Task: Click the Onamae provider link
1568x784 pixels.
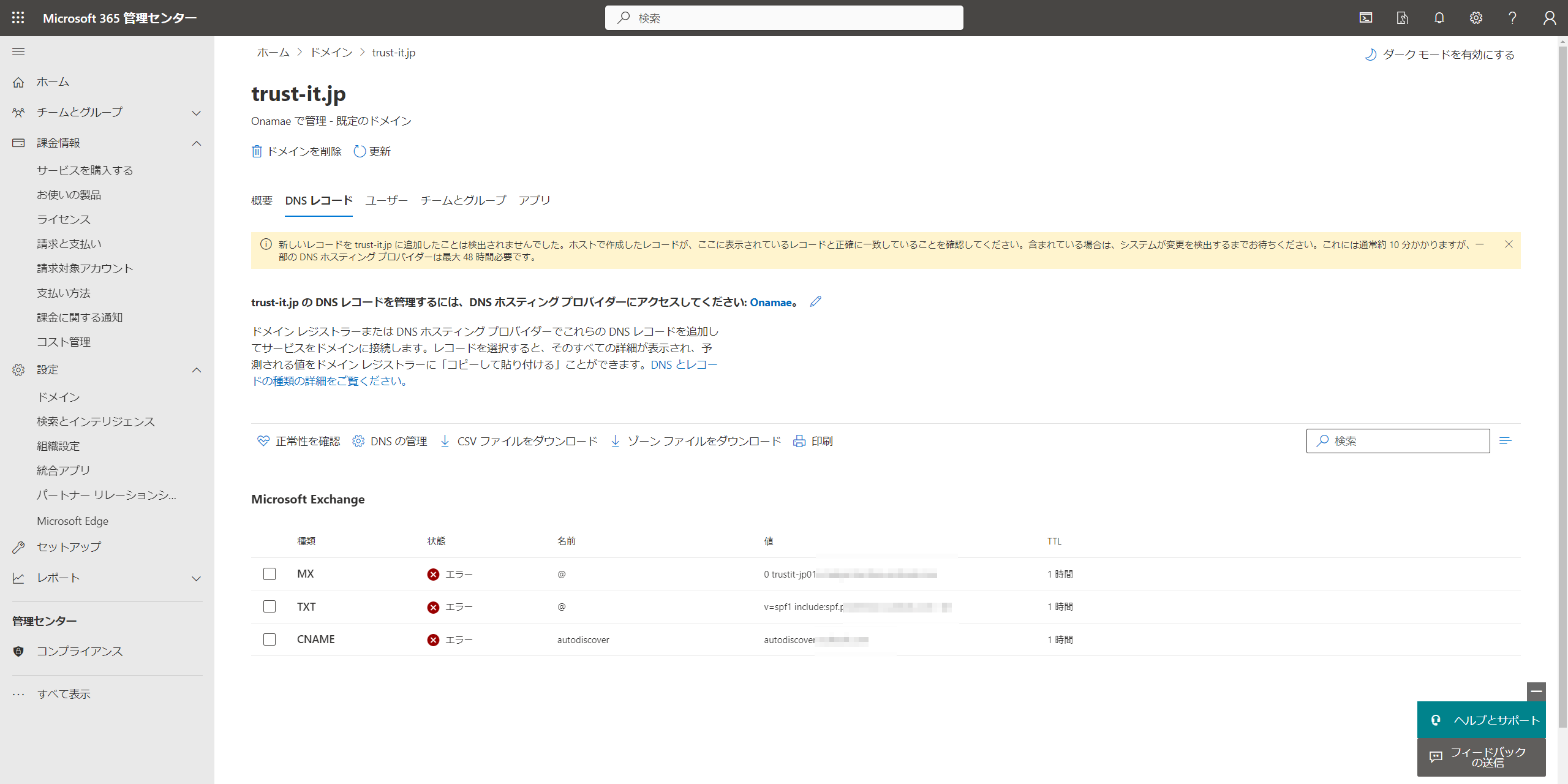Action: (771, 303)
